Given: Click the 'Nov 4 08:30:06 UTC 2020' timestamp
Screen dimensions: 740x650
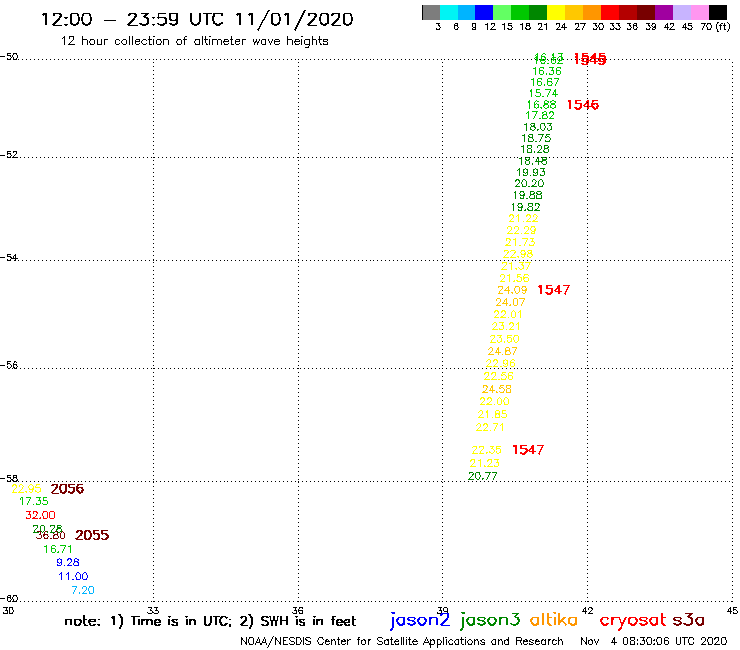Looking at the screenshot, I should click(x=654, y=641).
